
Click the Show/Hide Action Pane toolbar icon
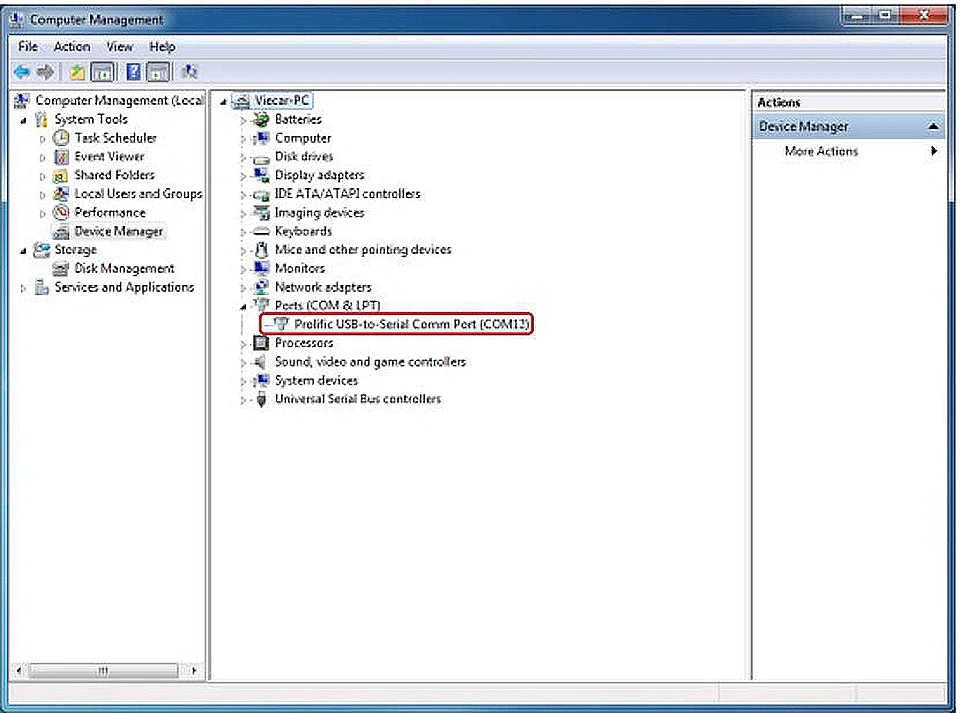click(159, 72)
